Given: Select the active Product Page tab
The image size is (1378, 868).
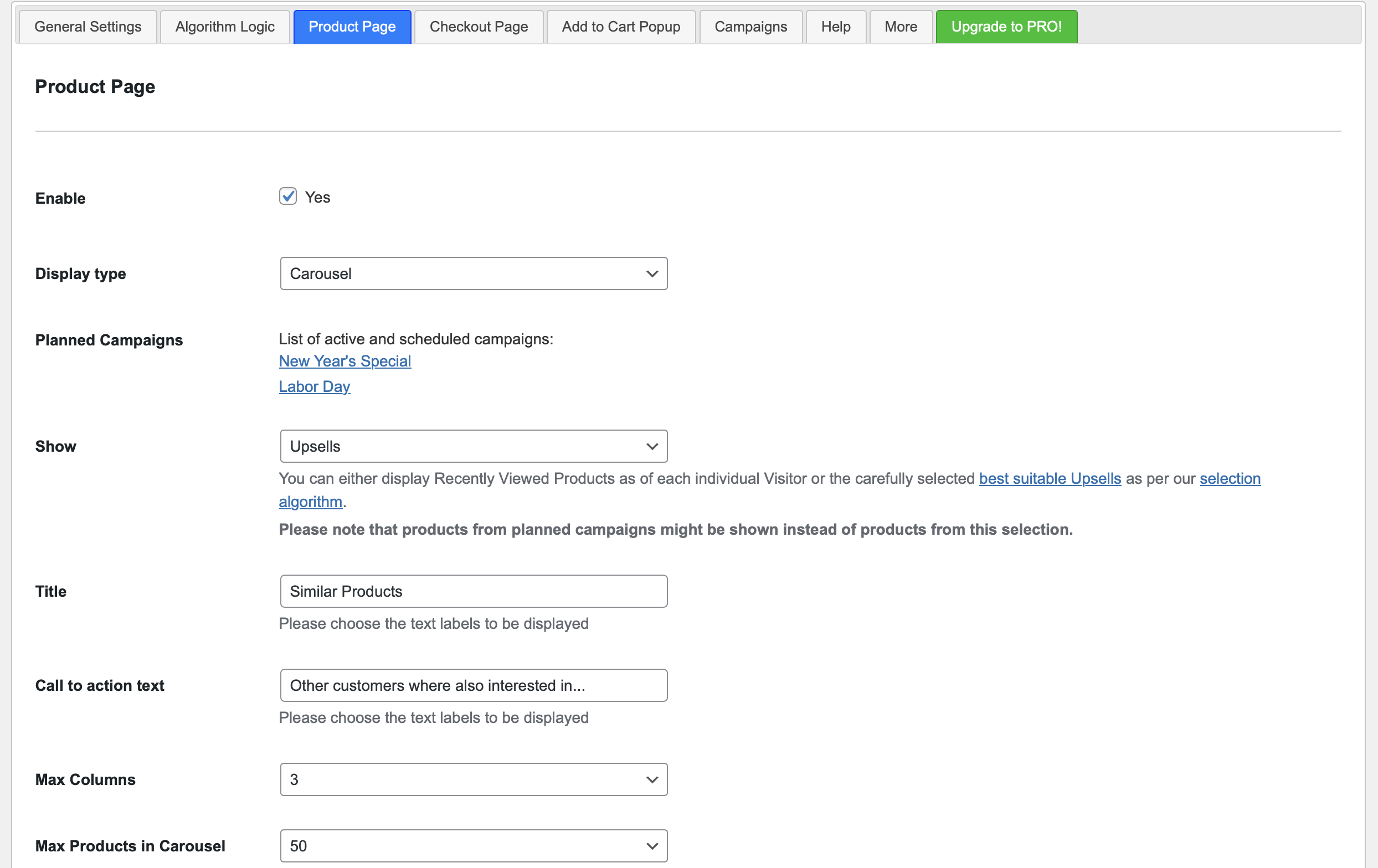Looking at the screenshot, I should point(352,27).
